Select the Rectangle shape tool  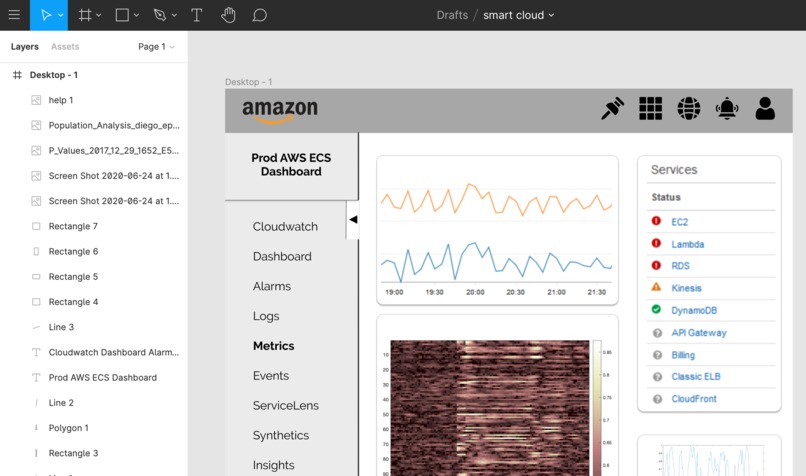(x=122, y=15)
